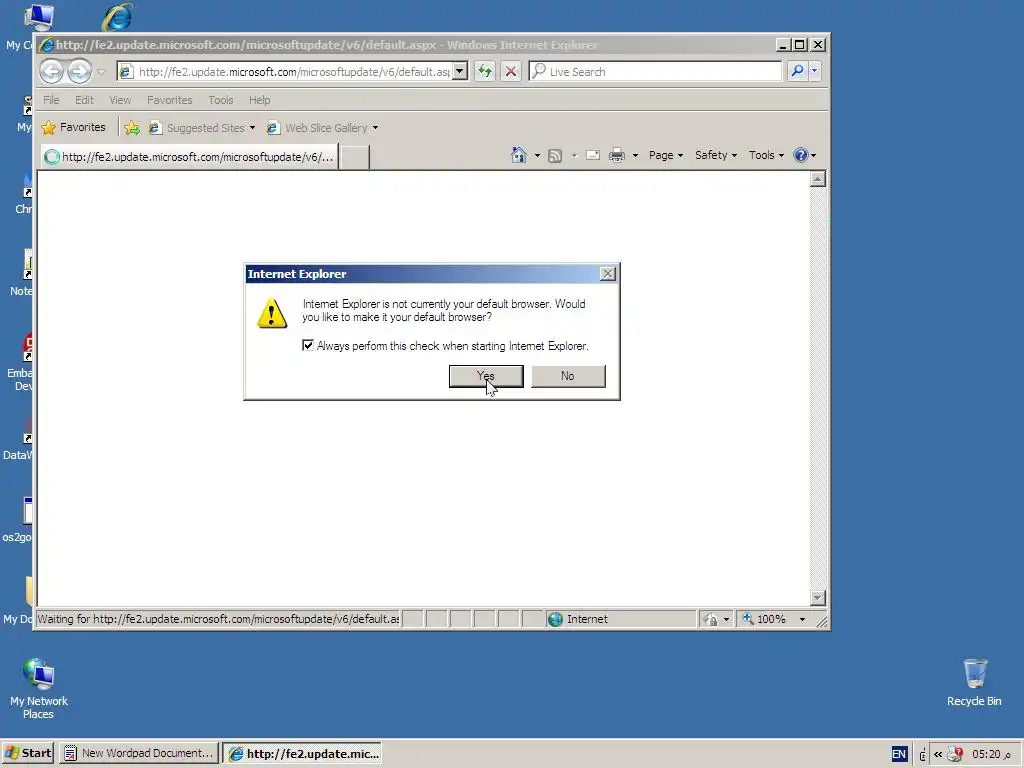This screenshot has width=1024, height=768.
Task: Open the Tools command bar dropdown
Action: (766, 155)
